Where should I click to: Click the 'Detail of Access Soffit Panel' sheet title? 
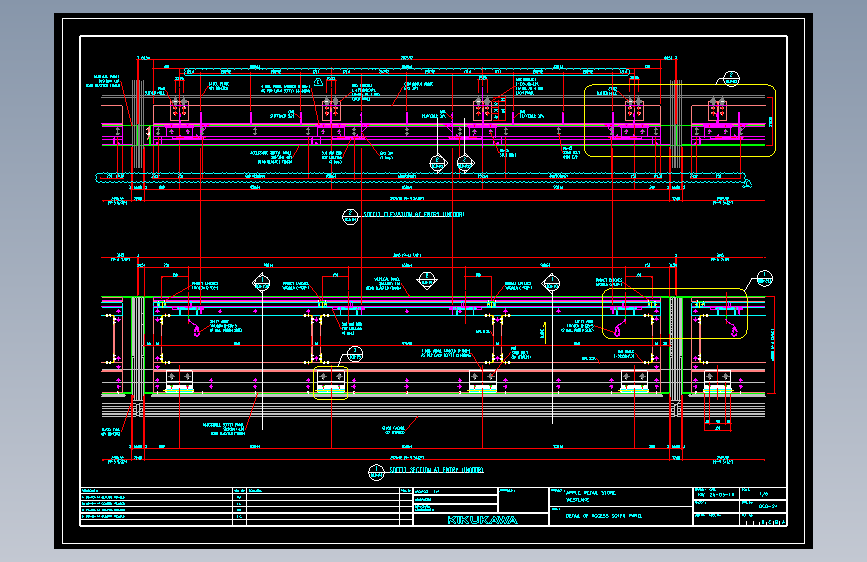click(x=603, y=516)
